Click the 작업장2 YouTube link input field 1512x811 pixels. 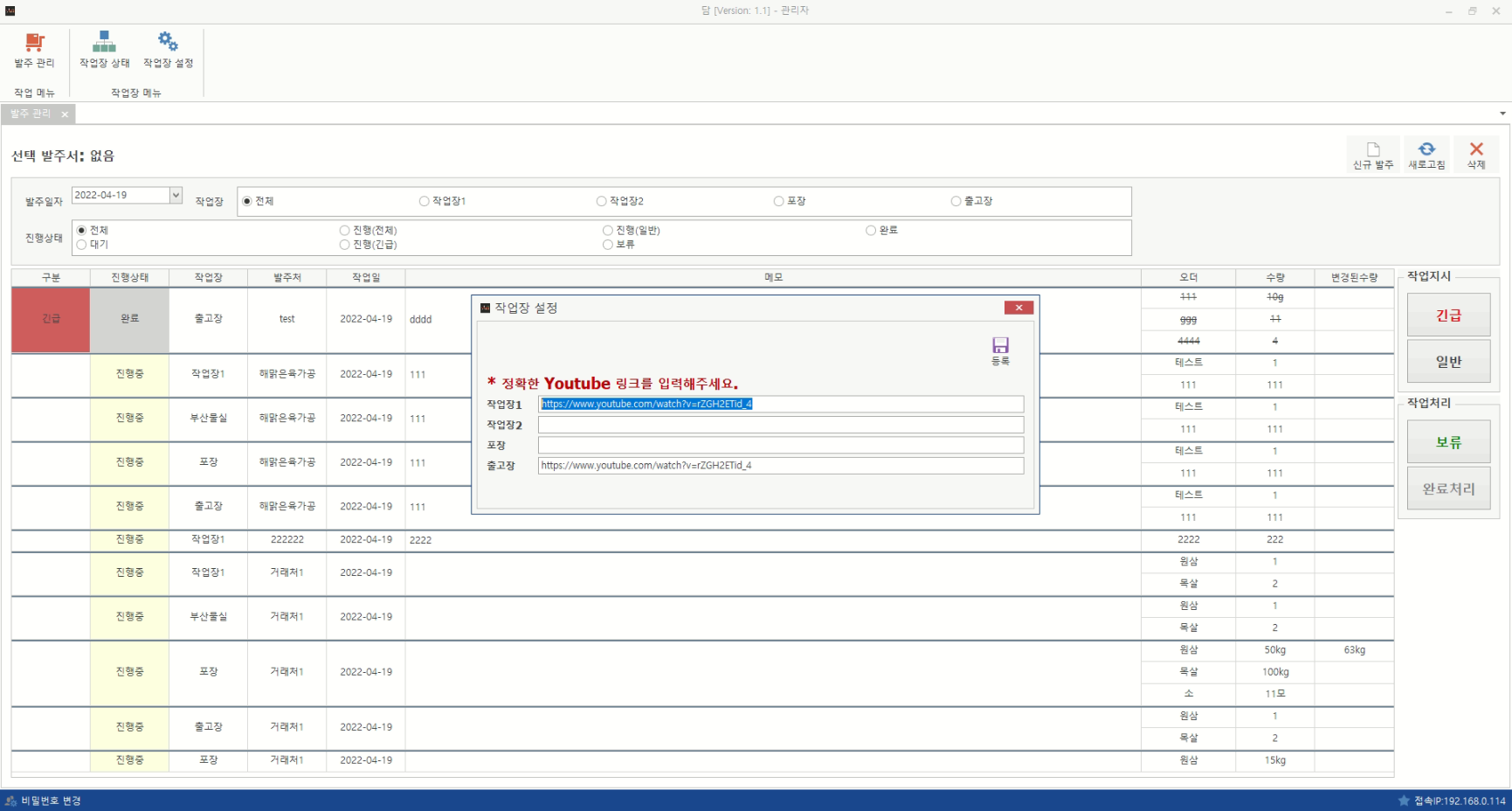tap(780, 425)
